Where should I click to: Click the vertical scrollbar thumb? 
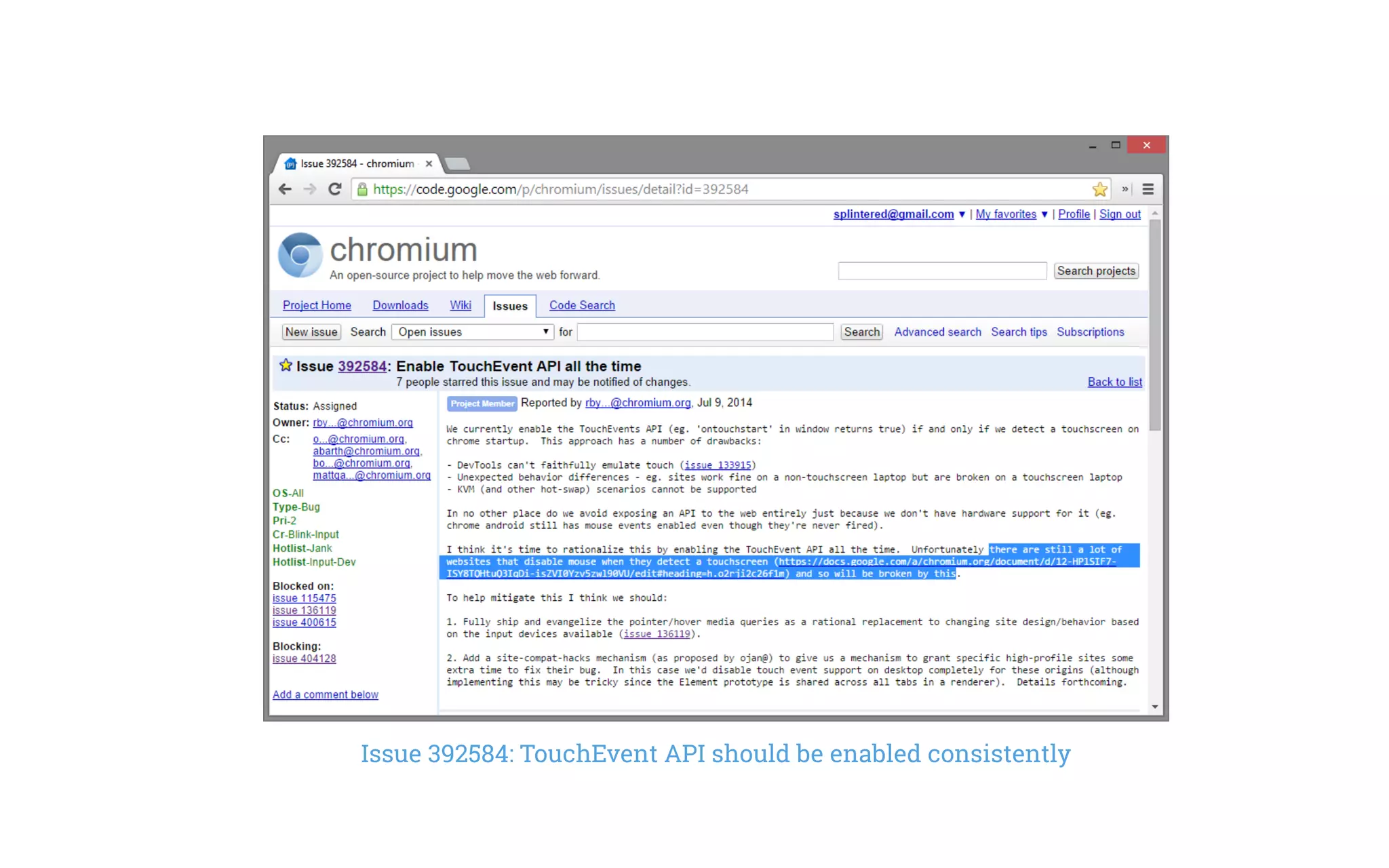1155,325
